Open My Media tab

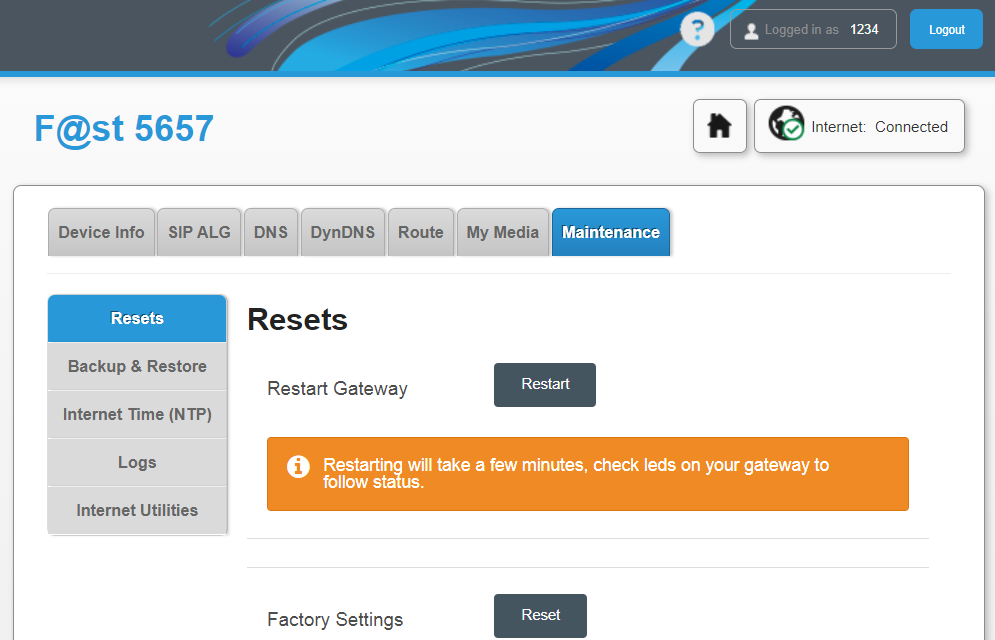(503, 232)
